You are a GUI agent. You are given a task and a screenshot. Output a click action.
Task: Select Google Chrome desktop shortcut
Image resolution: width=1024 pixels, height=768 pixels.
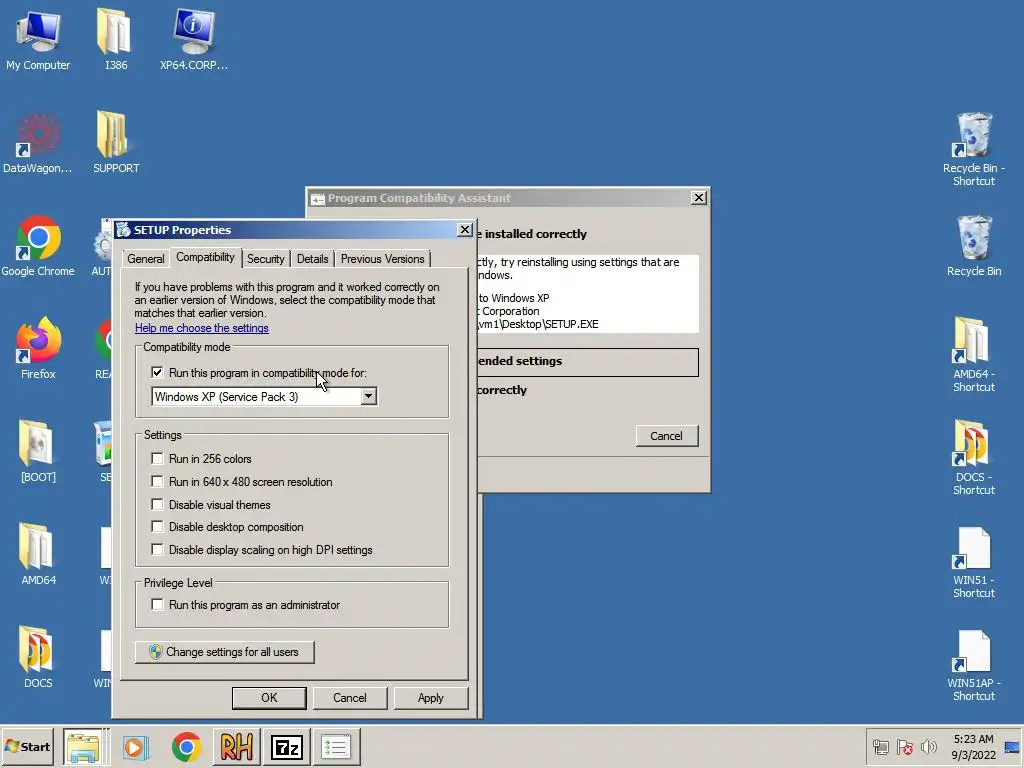point(38,246)
